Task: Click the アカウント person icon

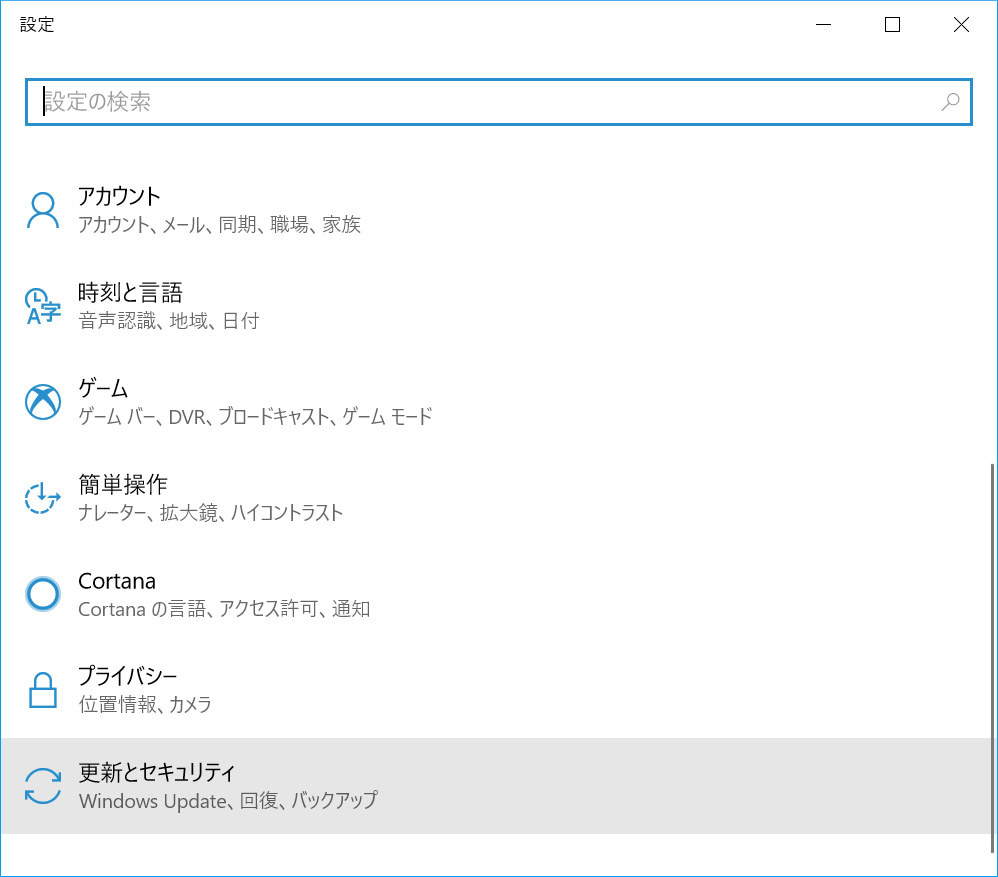Action: pos(43,211)
